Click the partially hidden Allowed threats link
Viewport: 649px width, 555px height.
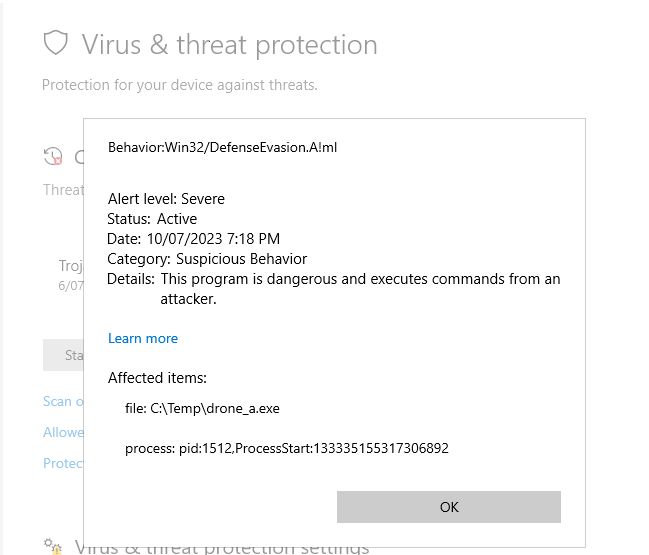click(63, 432)
